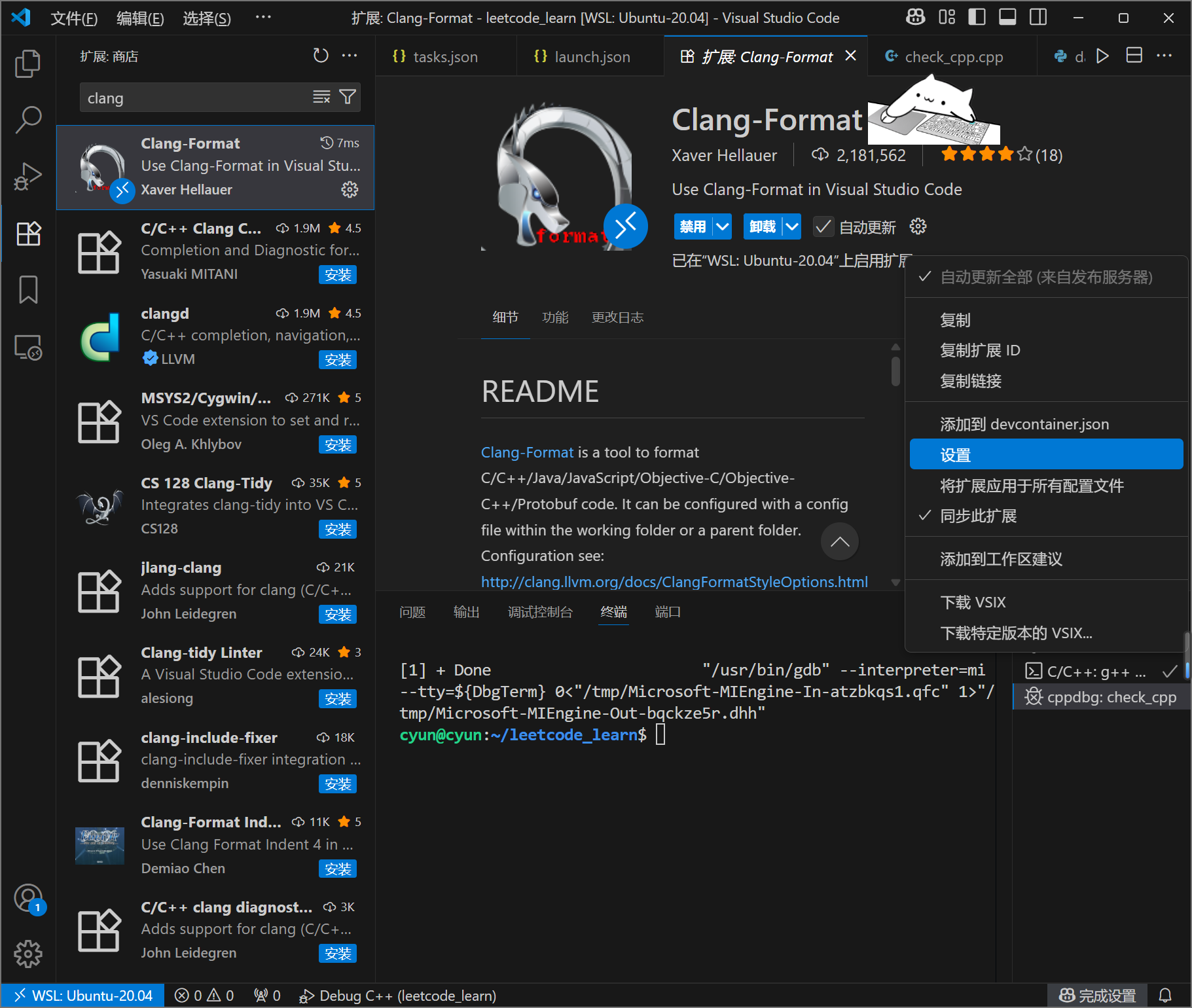
Task: Close the Clang-Format extension tab
Action: tap(851, 56)
